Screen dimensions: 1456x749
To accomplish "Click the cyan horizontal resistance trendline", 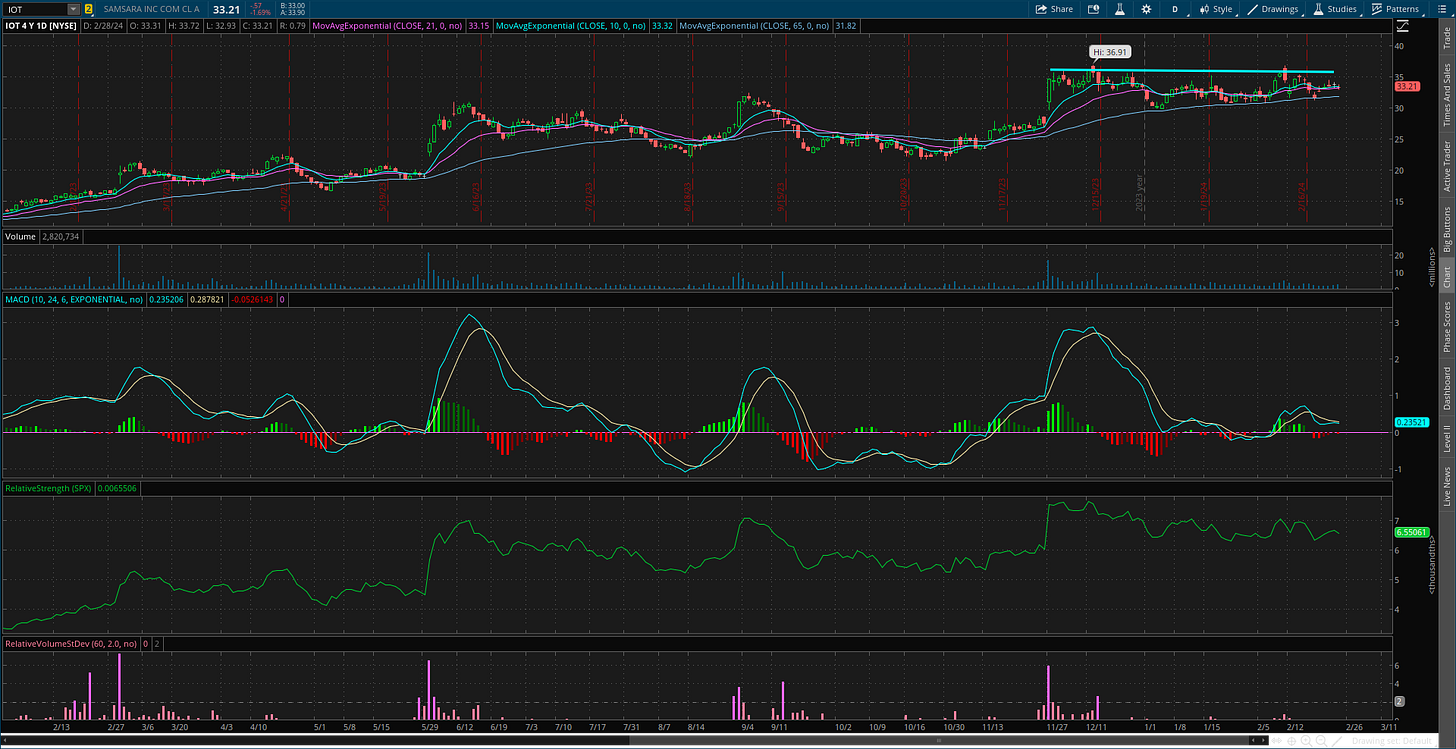I will coord(1191,70).
